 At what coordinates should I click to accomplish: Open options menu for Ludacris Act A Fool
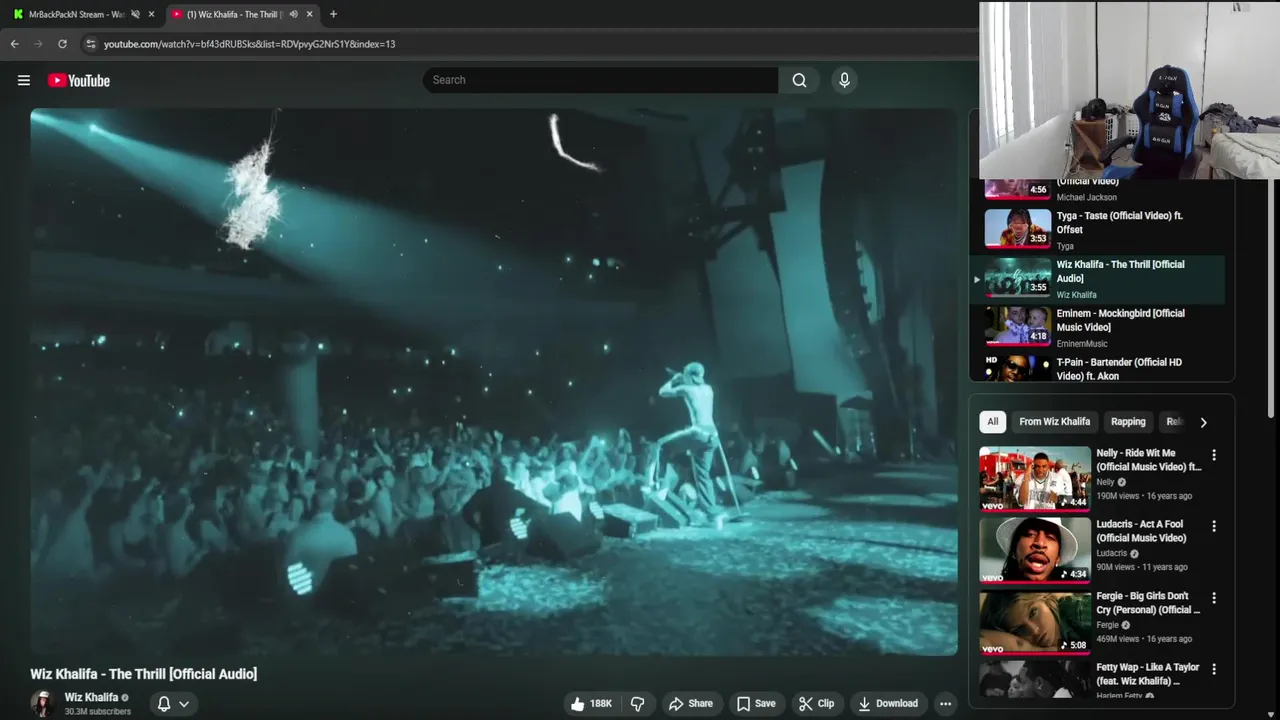pyautogui.click(x=1214, y=526)
